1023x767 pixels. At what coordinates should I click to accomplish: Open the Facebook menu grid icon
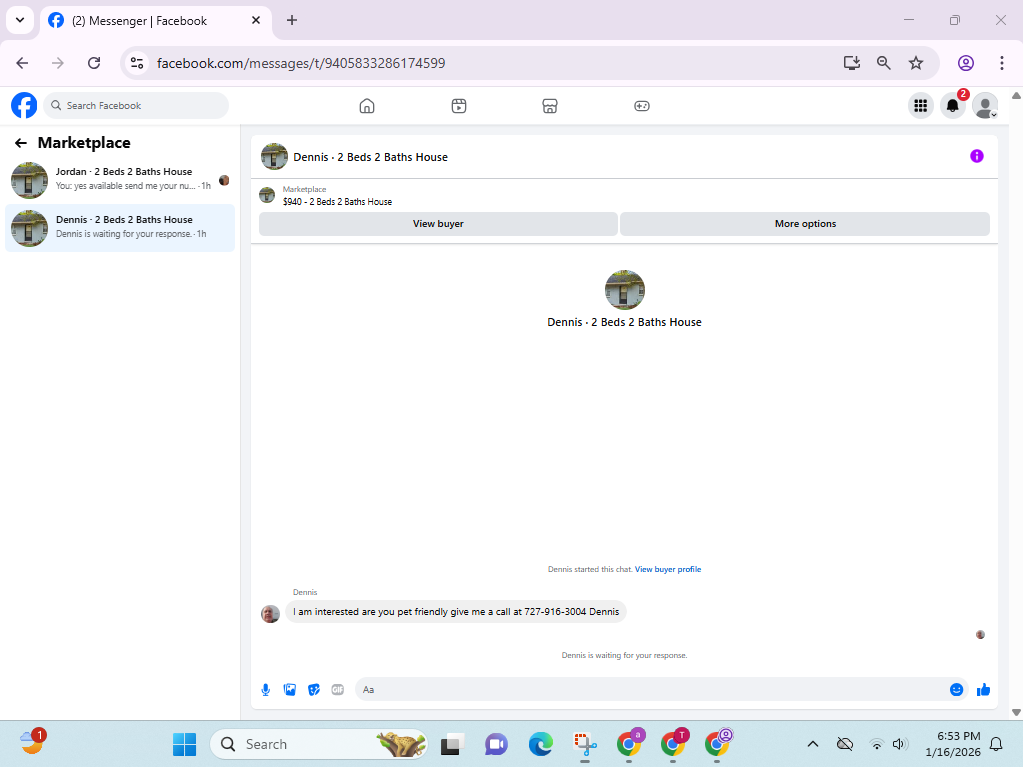(921, 106)
